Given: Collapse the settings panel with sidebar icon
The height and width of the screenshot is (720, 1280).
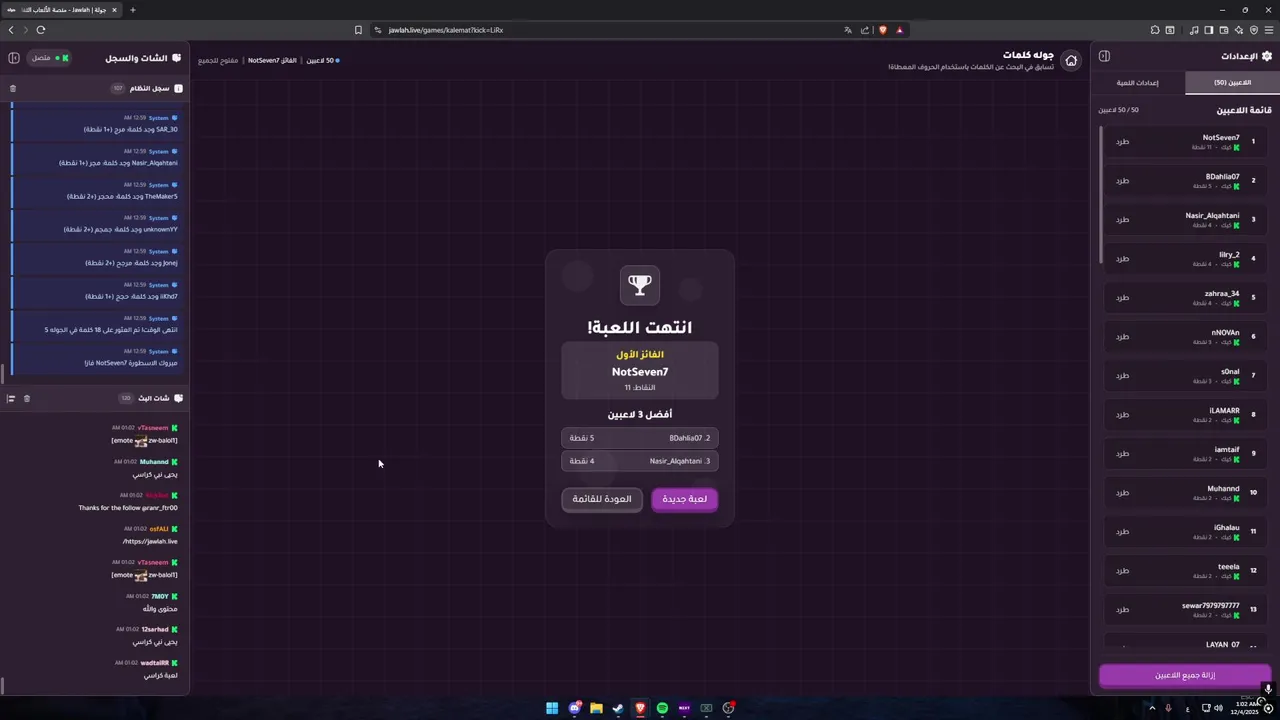Looking at the screenshot, I should tap(1104, 56).
